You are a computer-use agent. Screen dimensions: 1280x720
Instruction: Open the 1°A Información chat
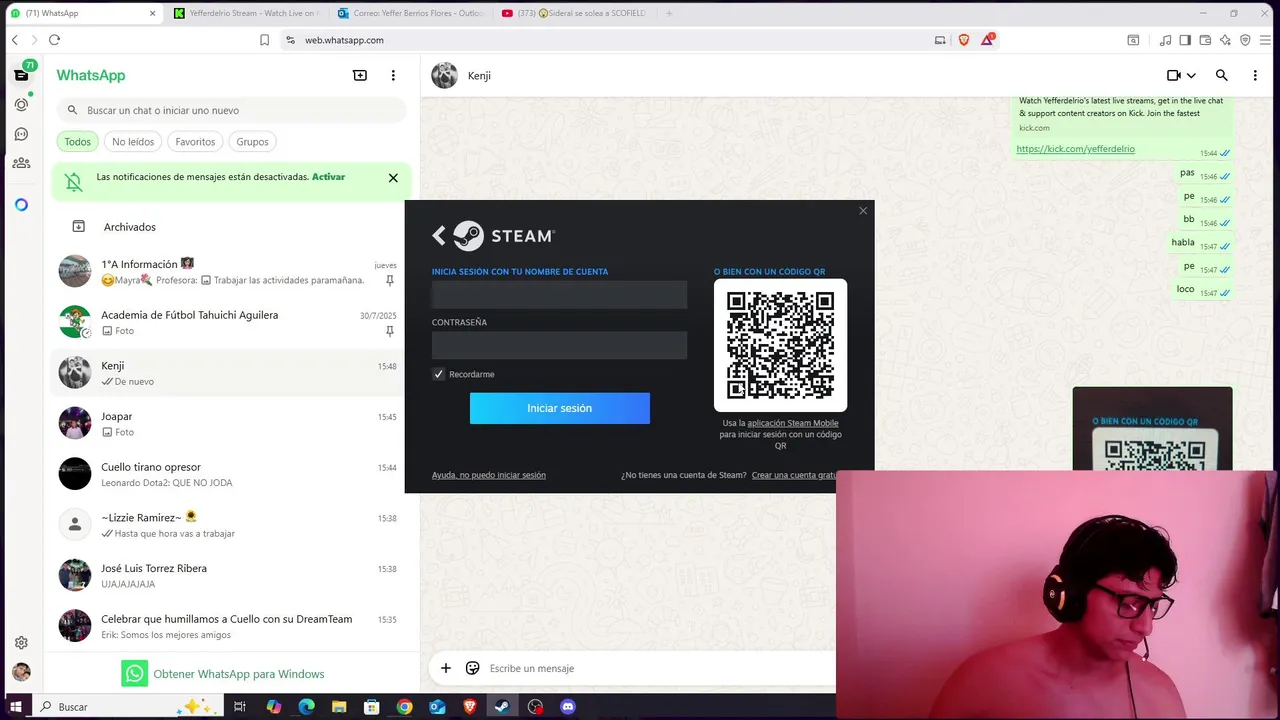(x=228, y=271)
